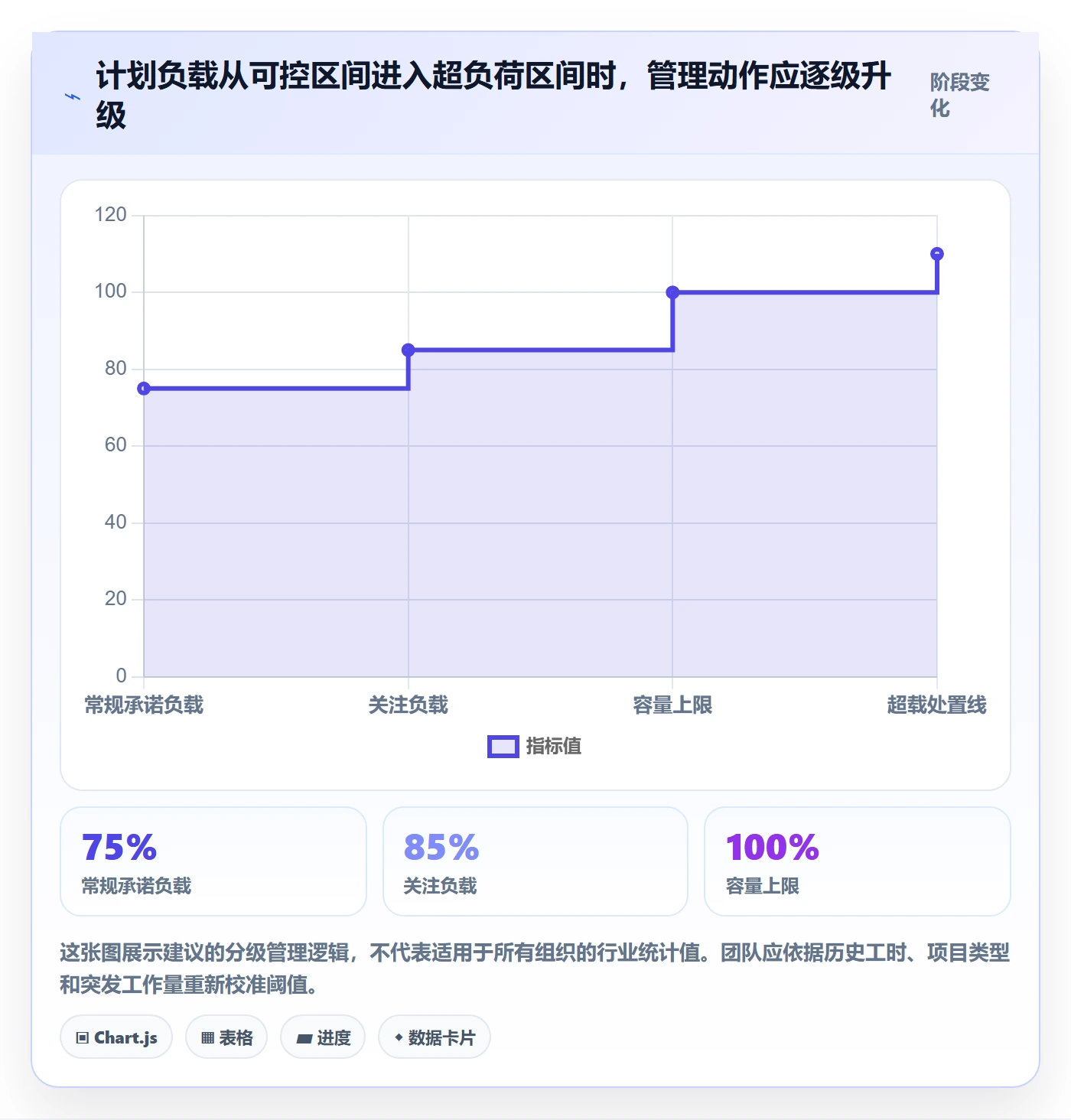Click the 超载处置线 x-axis label
Image resolution: width=1071 pixels, height=1120 pixels.
coord(937,705)
